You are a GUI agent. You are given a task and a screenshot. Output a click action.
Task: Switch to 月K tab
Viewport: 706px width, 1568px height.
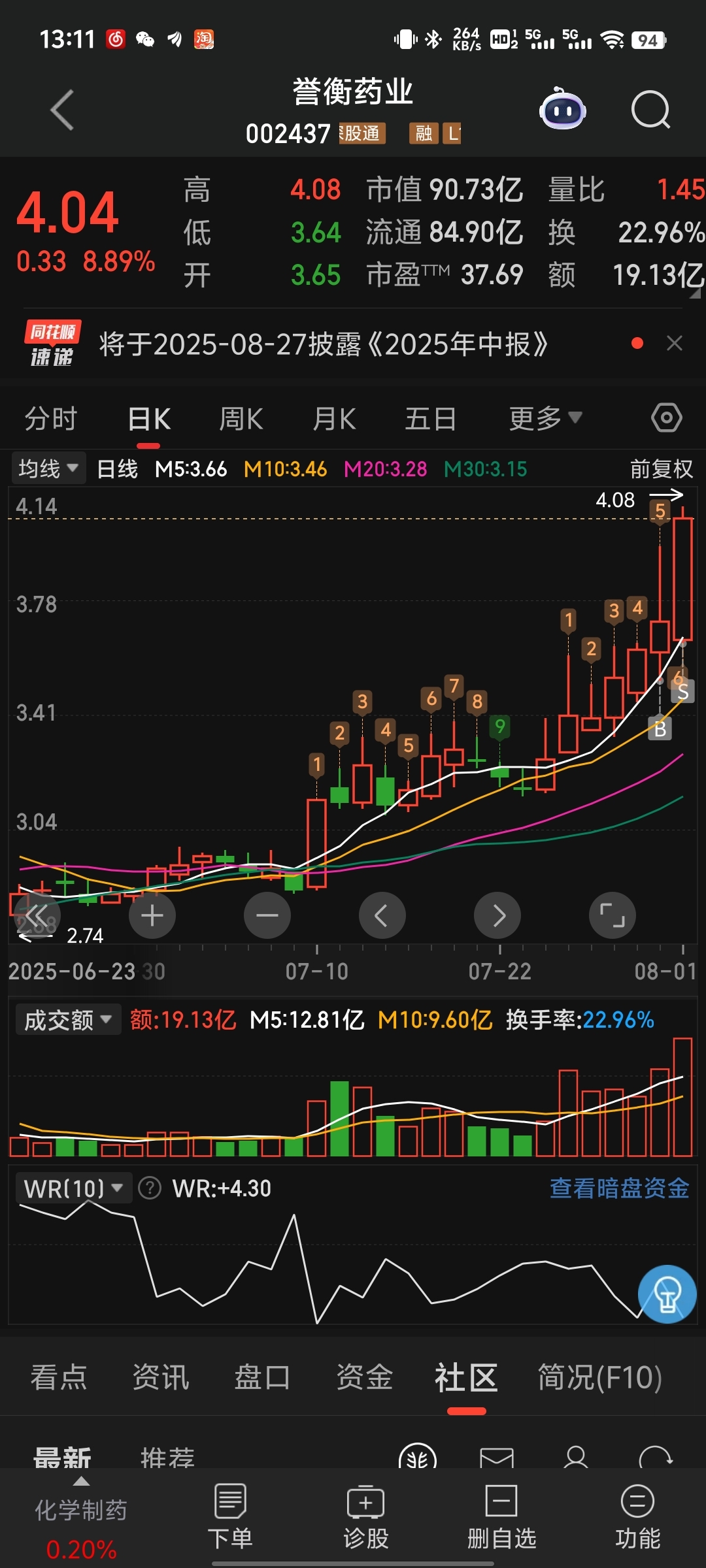tap(334, 418)
